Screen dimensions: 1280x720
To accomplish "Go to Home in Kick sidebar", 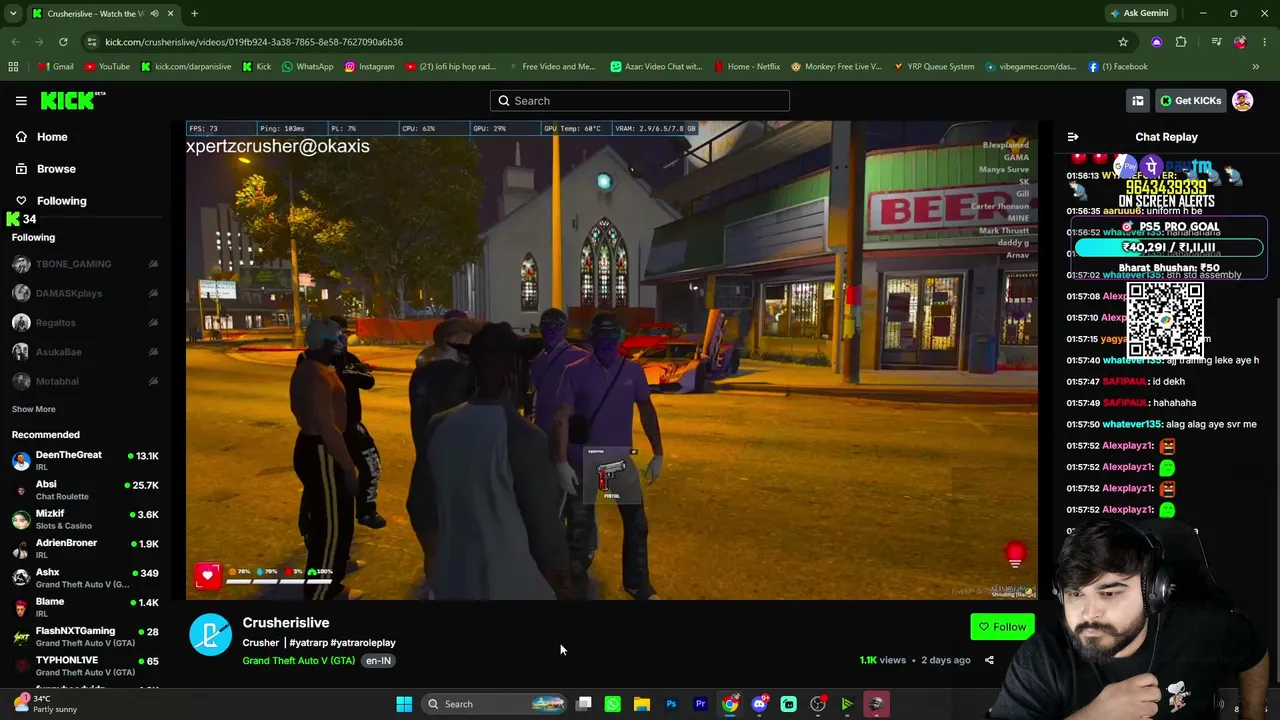I will click(52, 137).
